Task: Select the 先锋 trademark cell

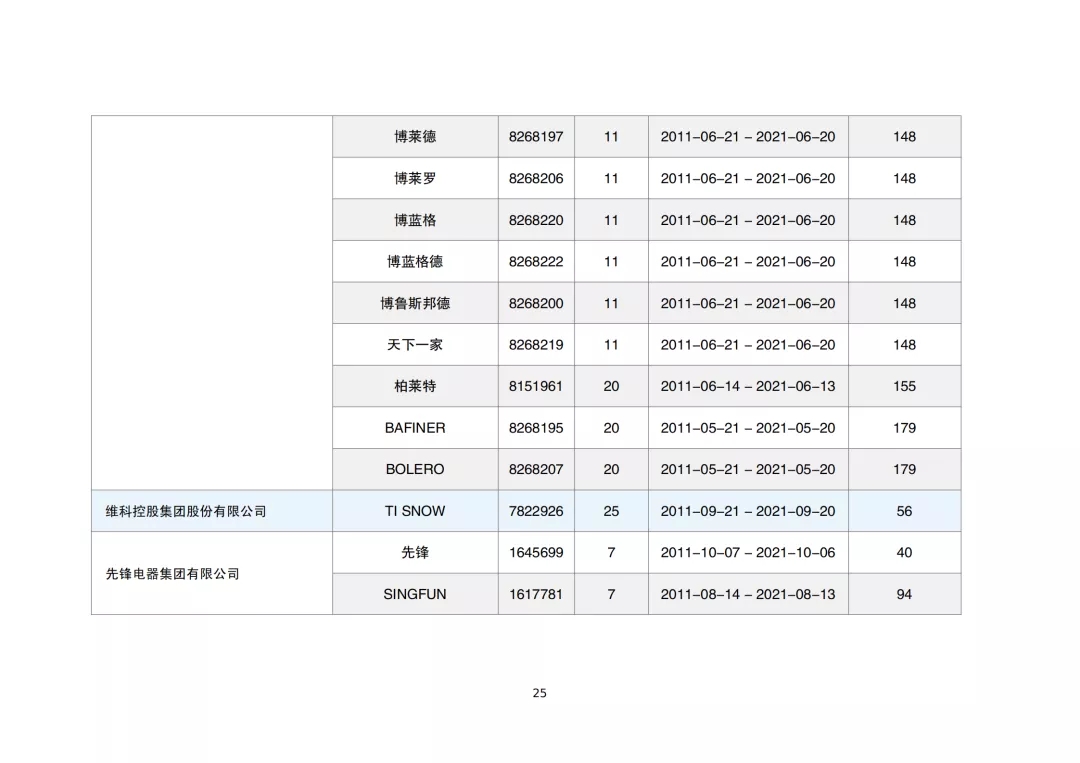Action: pos(415,552)
